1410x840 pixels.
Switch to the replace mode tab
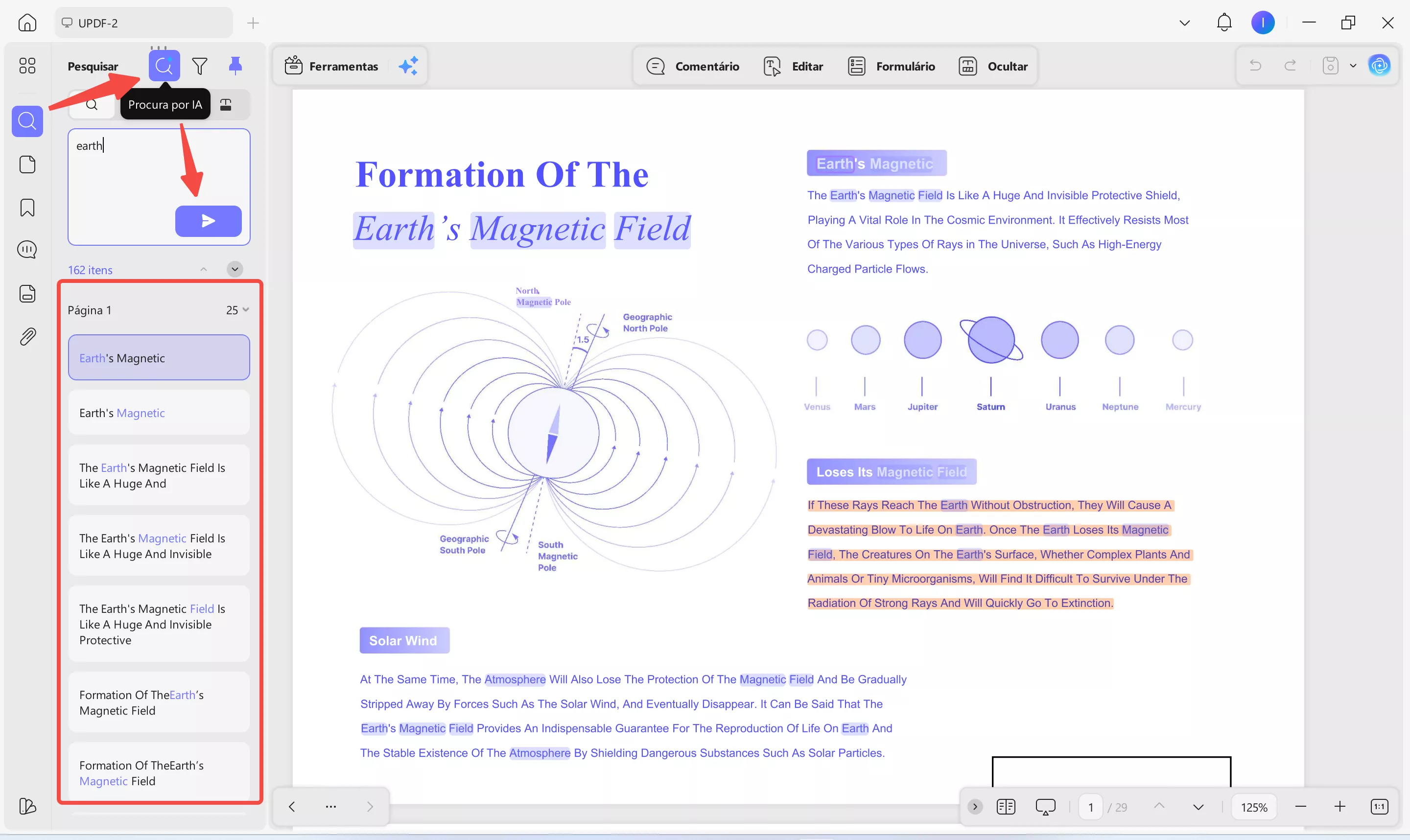(x=226, y=105)
